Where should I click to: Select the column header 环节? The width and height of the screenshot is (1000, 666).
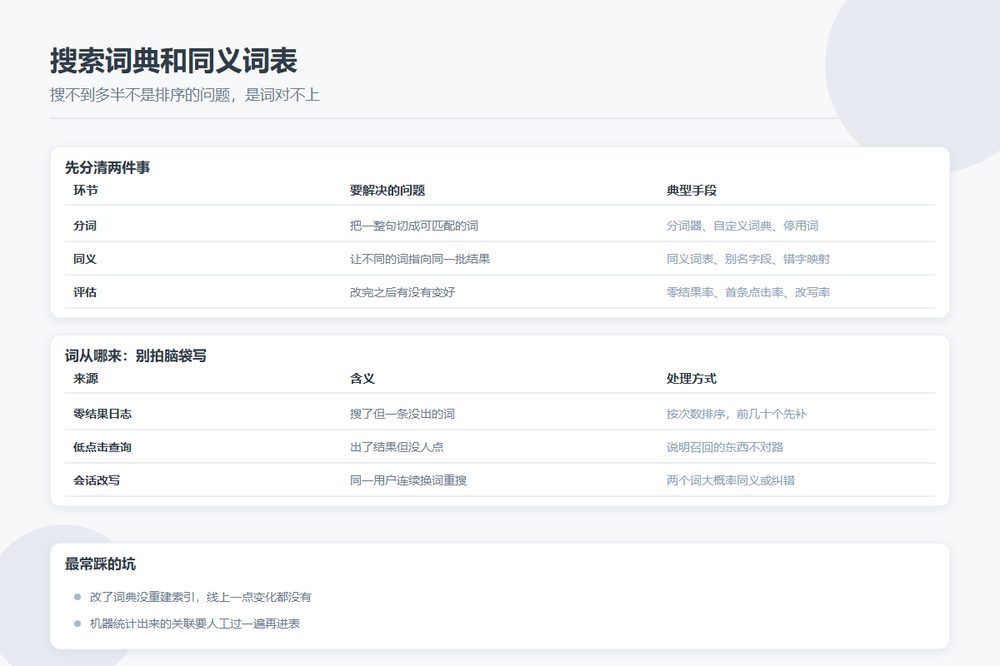pos(85,190)
